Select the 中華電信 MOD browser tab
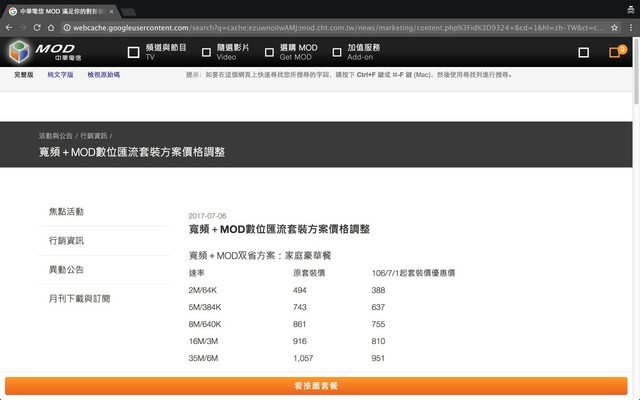Screen dimensions: 640x400 [61, 11]
